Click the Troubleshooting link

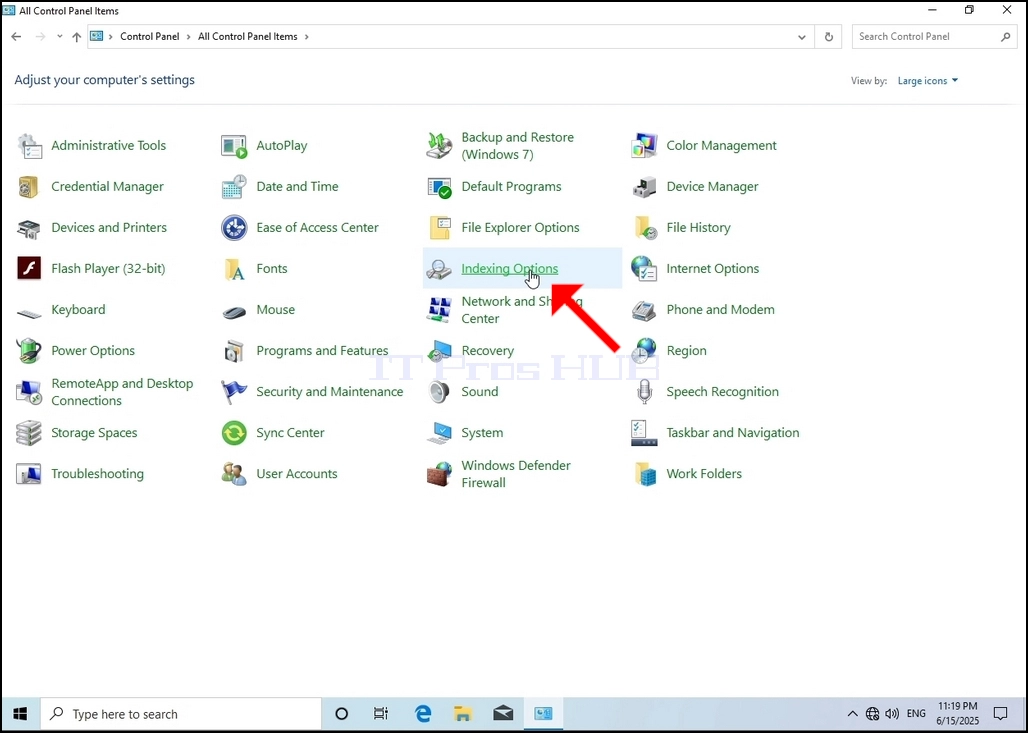(x=98, y=473)
